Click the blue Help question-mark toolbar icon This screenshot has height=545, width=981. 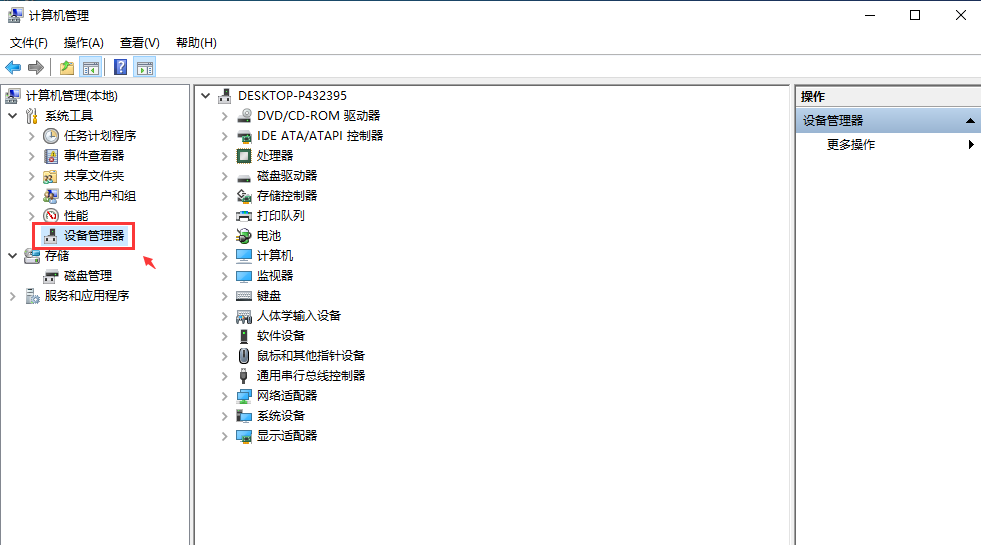click(121, 68)
